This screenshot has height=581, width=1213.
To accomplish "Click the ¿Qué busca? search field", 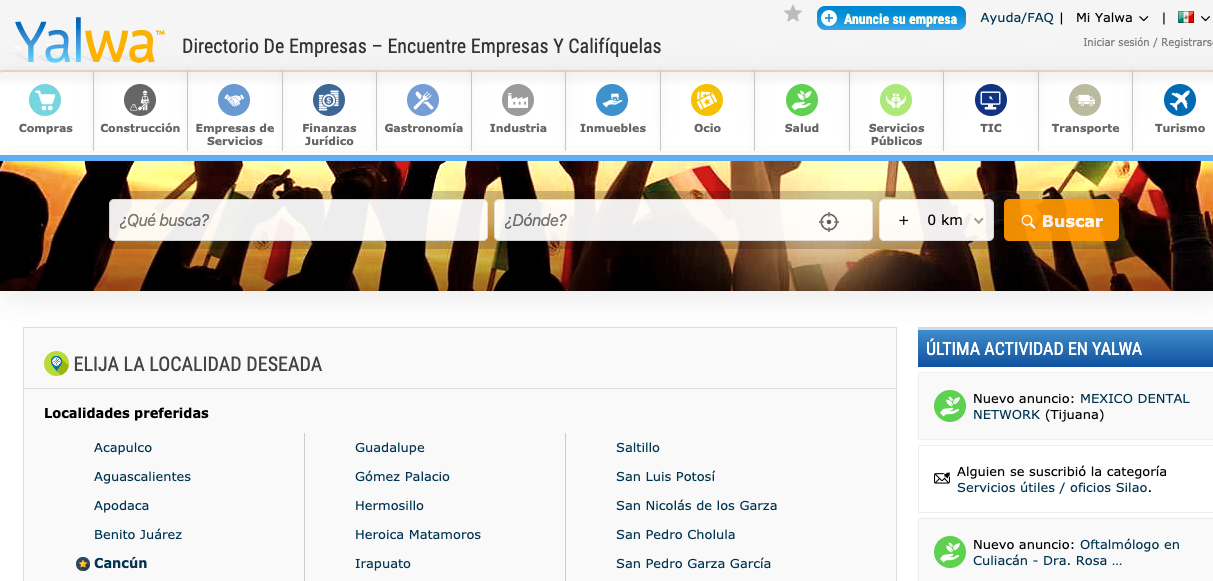I will pos(298,221).
